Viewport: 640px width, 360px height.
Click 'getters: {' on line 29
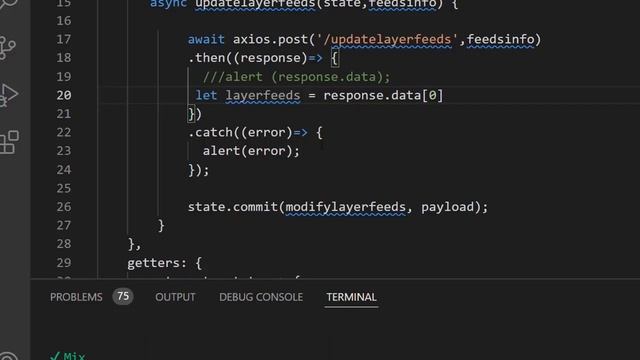[x=164, y=263]
